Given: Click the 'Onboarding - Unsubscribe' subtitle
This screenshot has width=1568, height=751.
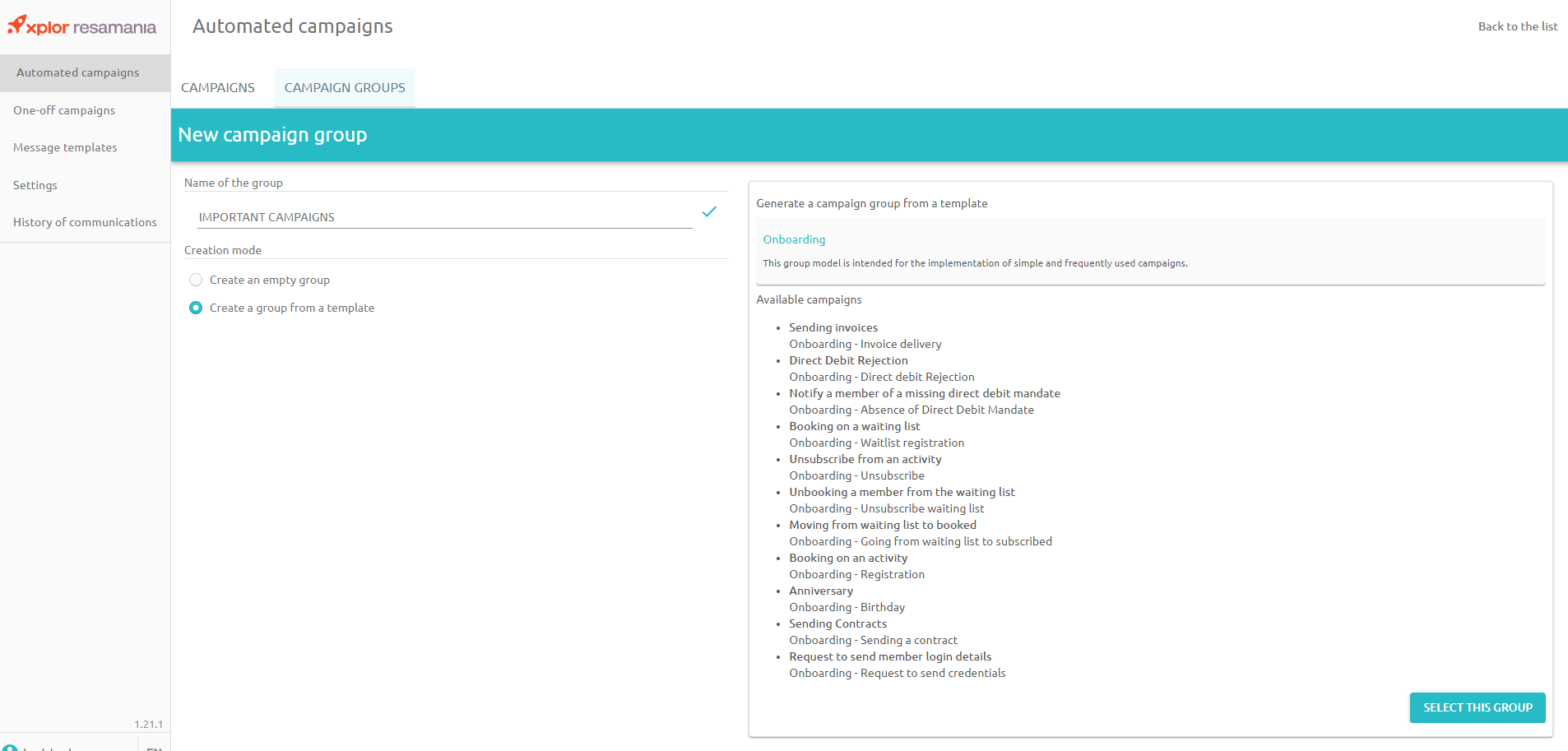Looking at the screenshot, I should click(856, 475).
